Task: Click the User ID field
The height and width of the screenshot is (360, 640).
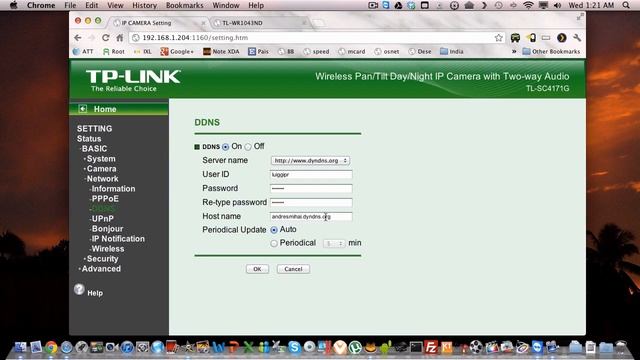Action: (311, 175)
